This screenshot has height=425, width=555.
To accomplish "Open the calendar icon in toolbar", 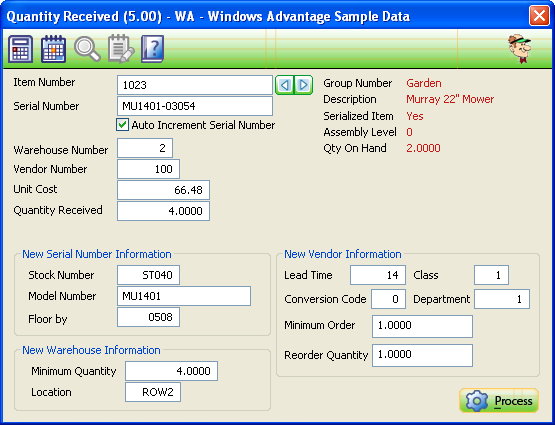I will click(53, 49).
